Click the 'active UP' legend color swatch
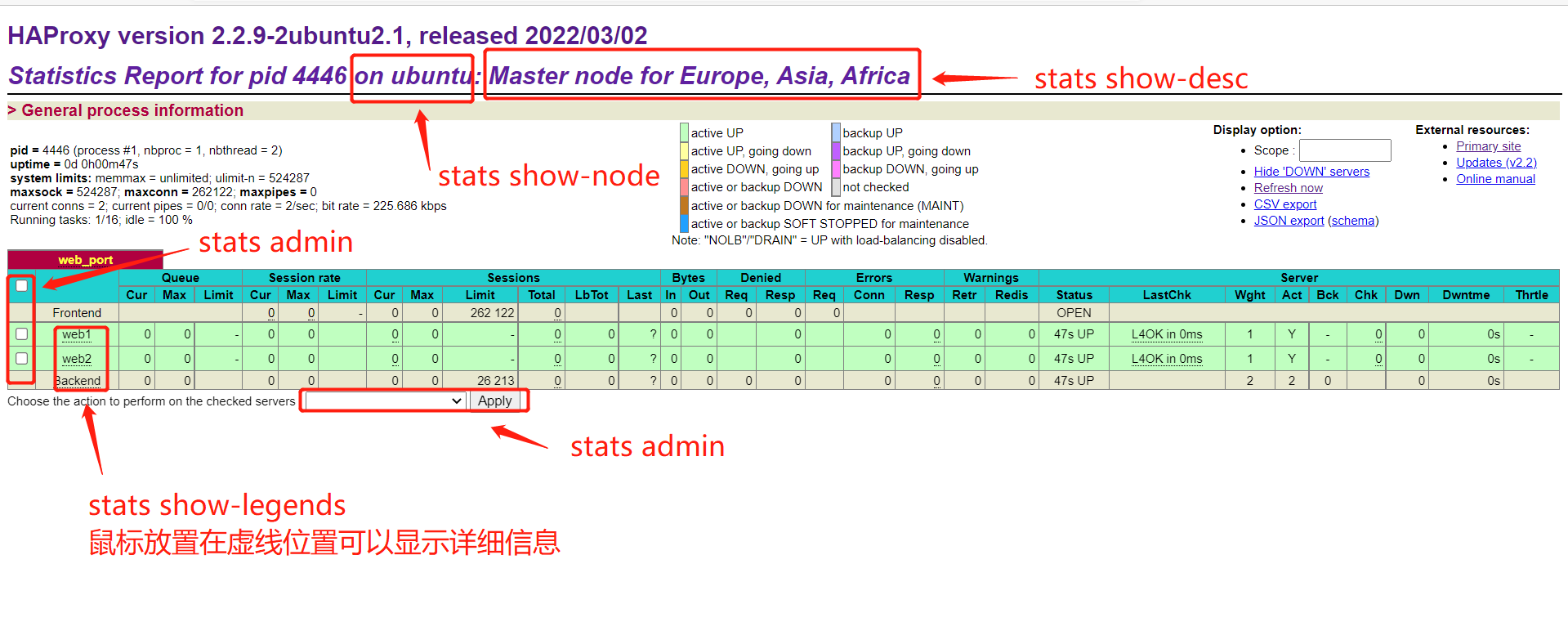 pyautogui.click(x=684, y=132)
